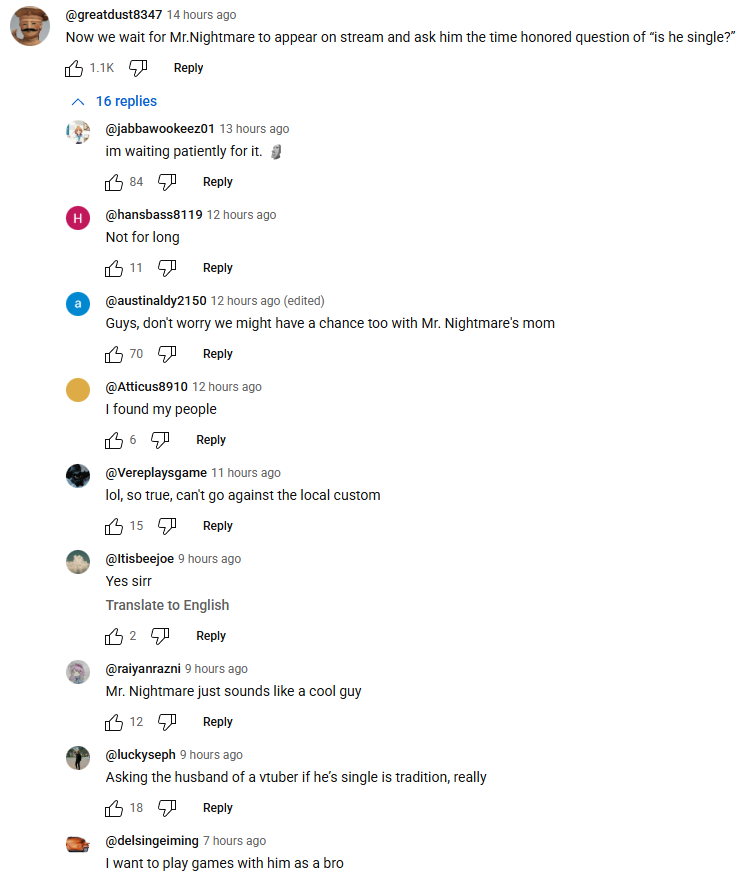This screenshot has height=882, width=748.
Task: Open @greatdust8347's profile avatar
Action: coord(30,26)
